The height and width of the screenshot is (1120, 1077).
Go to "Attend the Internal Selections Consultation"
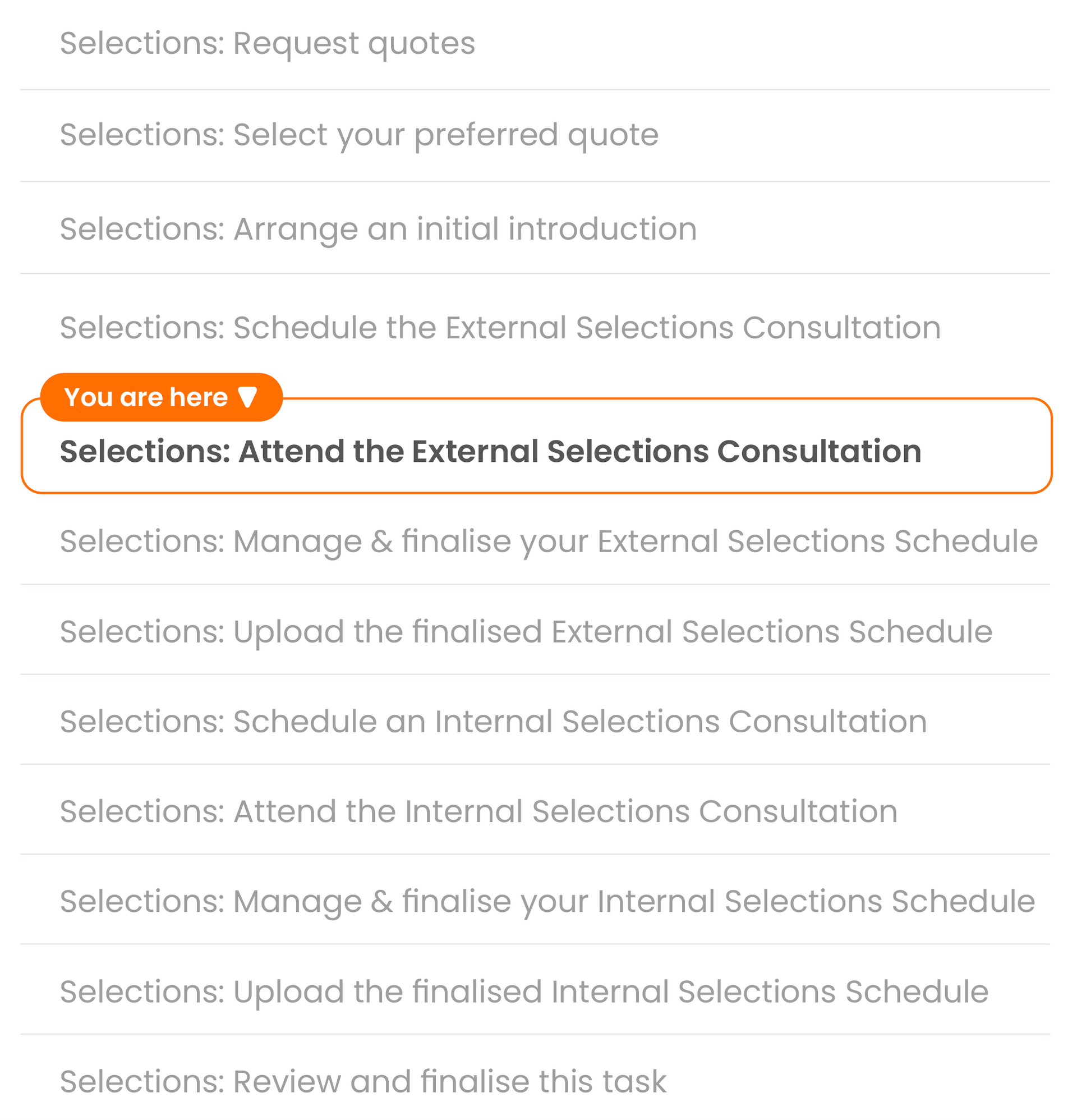(x=478, y=811)
